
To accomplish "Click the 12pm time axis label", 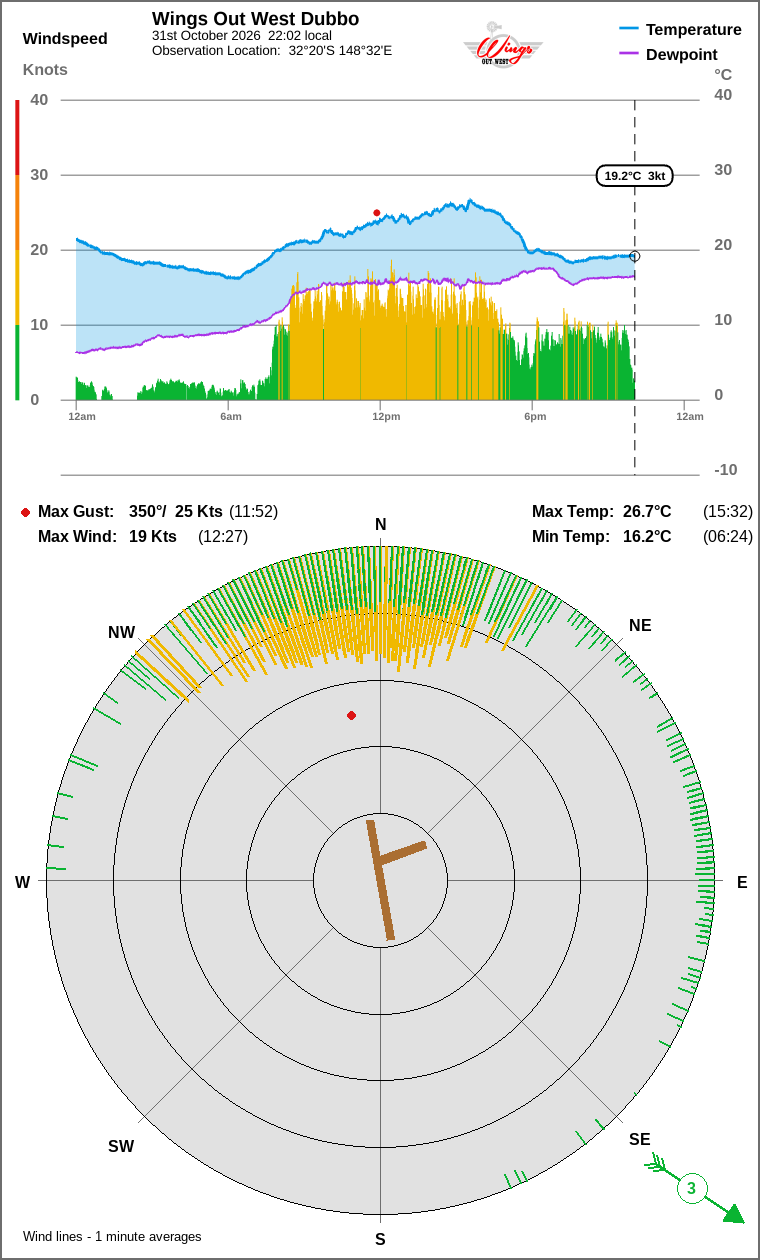I will 386,416.
